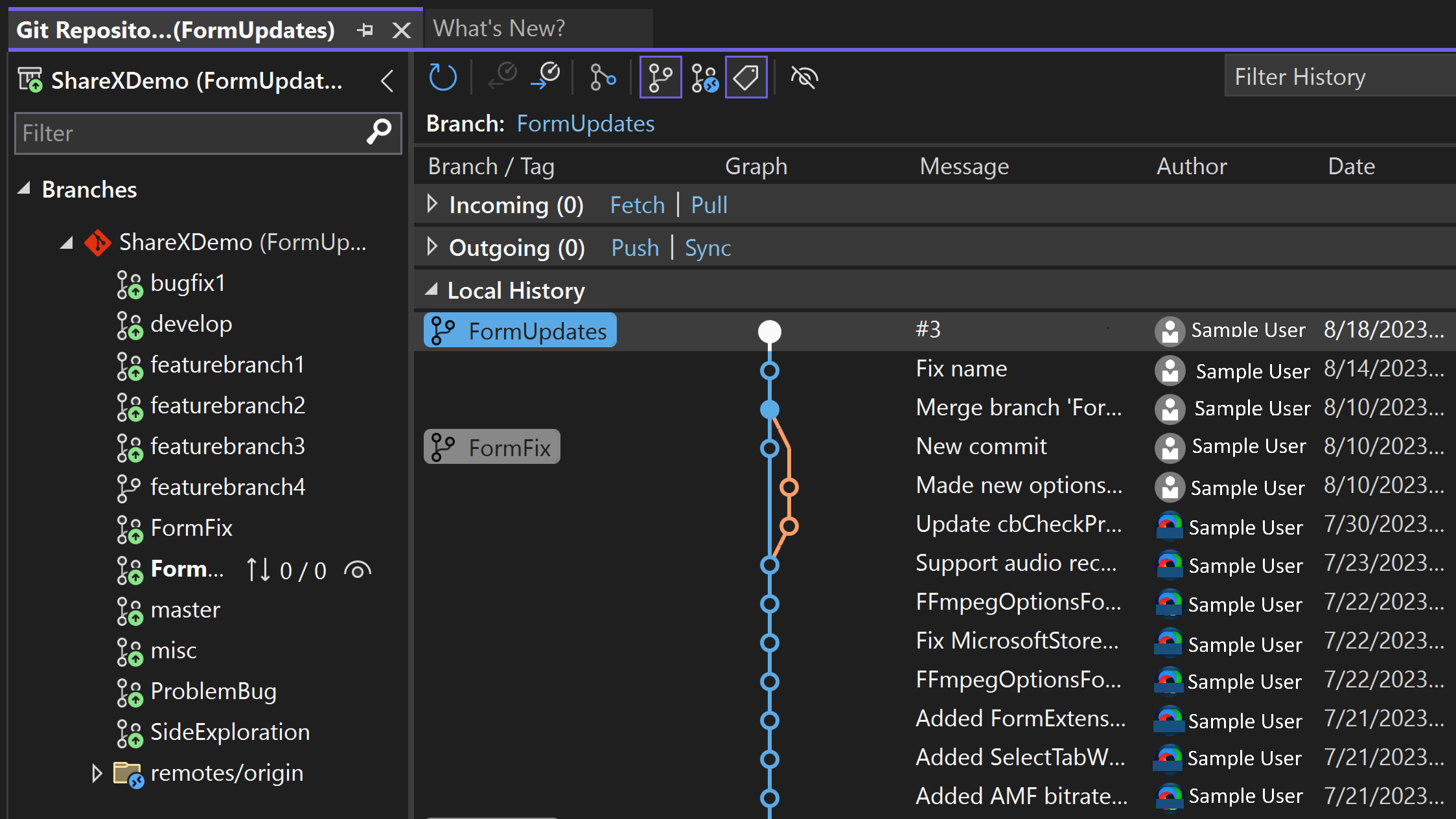Expand the Outgoing commits section
This screenshot has width=1456, height=819.
point(432,247)
